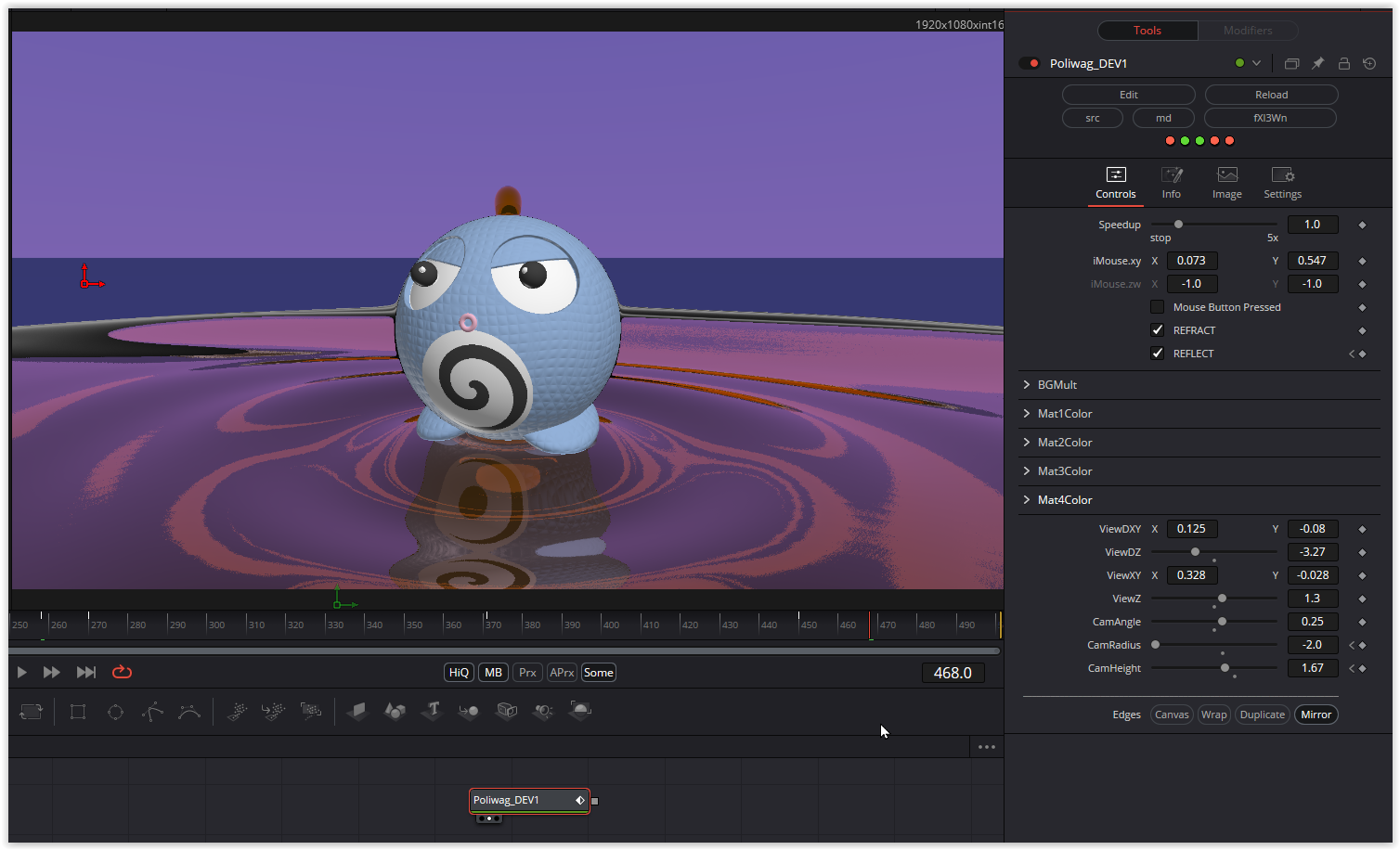Select the Ellipse mask tool
The height and width of the screenshot is (850, 1400).
click(115, 712)
